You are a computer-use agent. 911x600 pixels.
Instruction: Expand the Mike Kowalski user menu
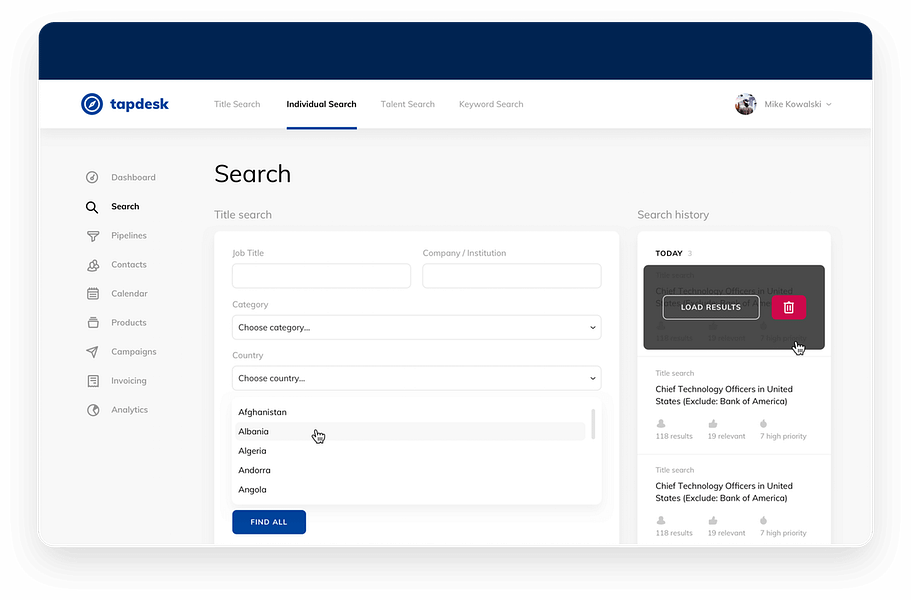pyautogui.click(x=828, y=105)
